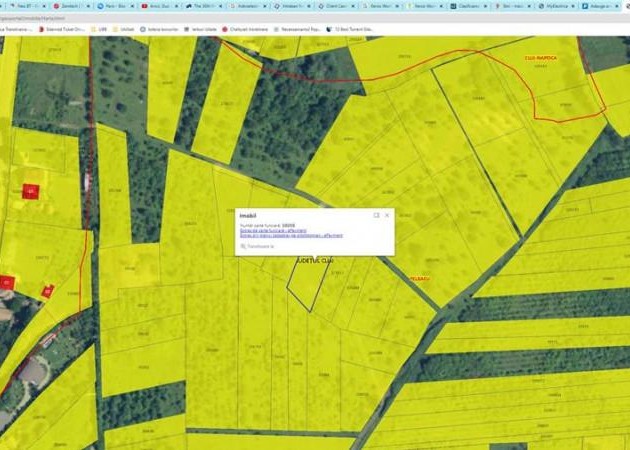Viewport: 630px width, 450px height.
Task: Close the Imobil popup
Action: (387, 215)
